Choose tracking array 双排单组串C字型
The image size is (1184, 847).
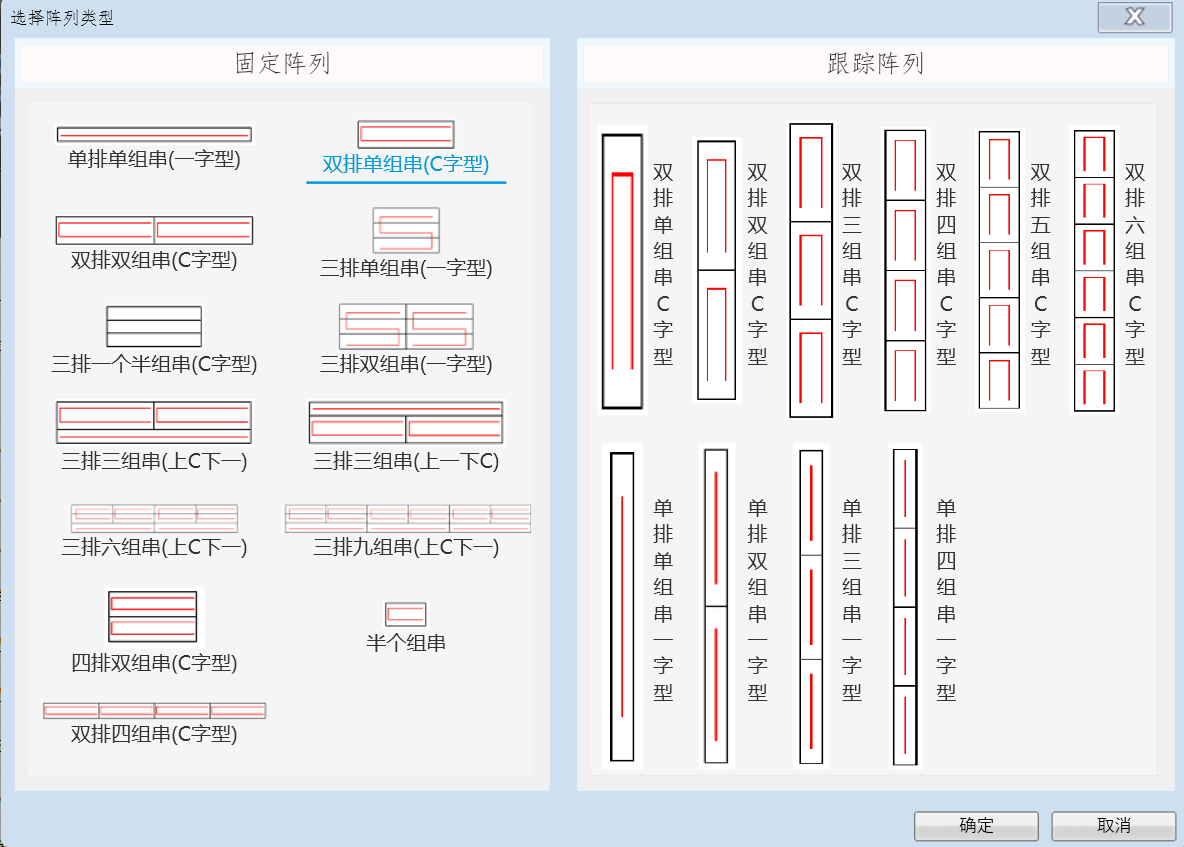tap(622, 271)
